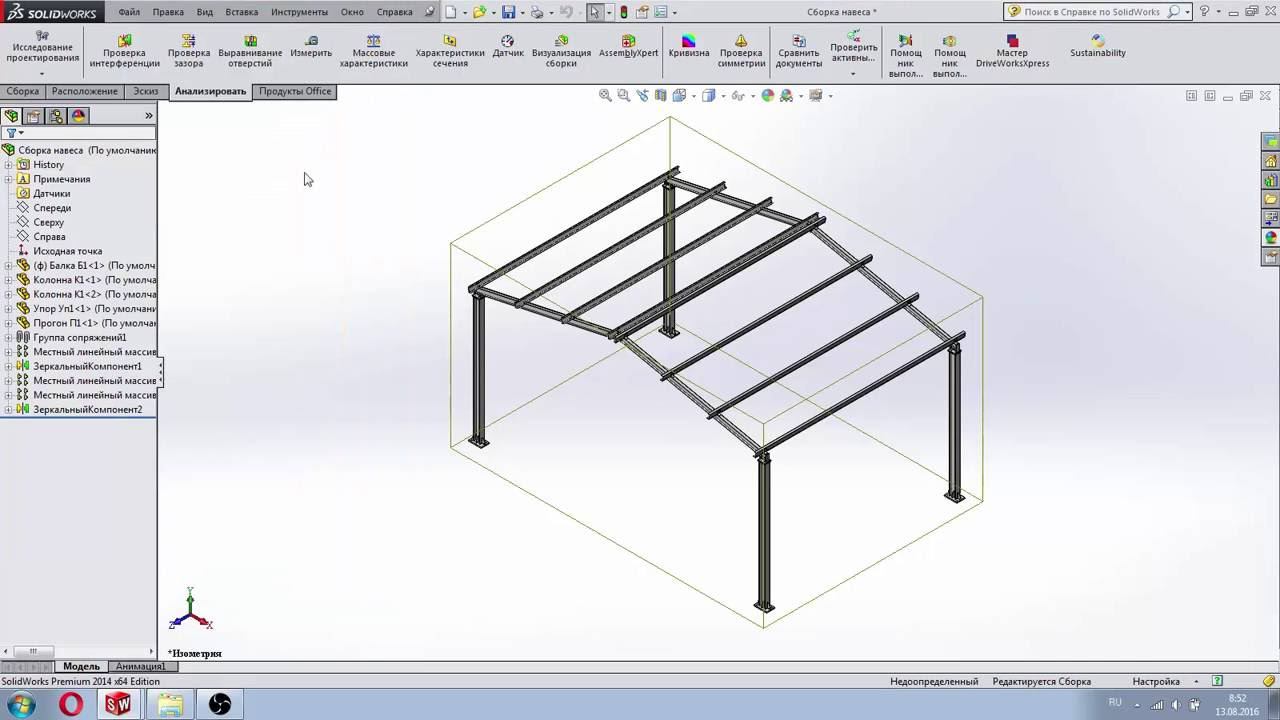Switch to FeatureManager design tree tab

coord(11,116)
